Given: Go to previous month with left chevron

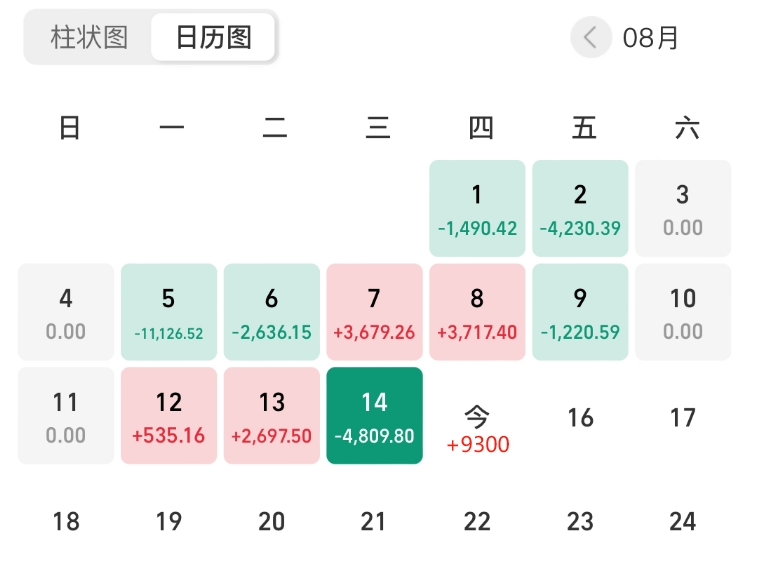Looking at the screenshot, I should click(590, 37).
